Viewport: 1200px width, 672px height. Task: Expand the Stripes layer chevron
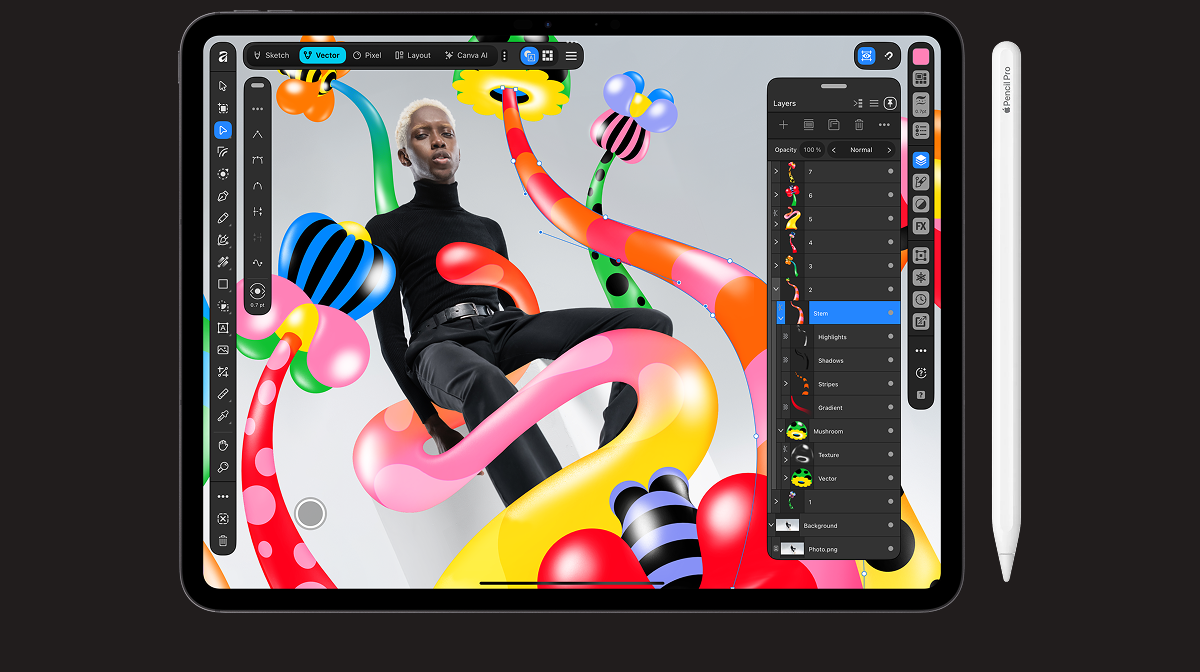pos(786,384)
